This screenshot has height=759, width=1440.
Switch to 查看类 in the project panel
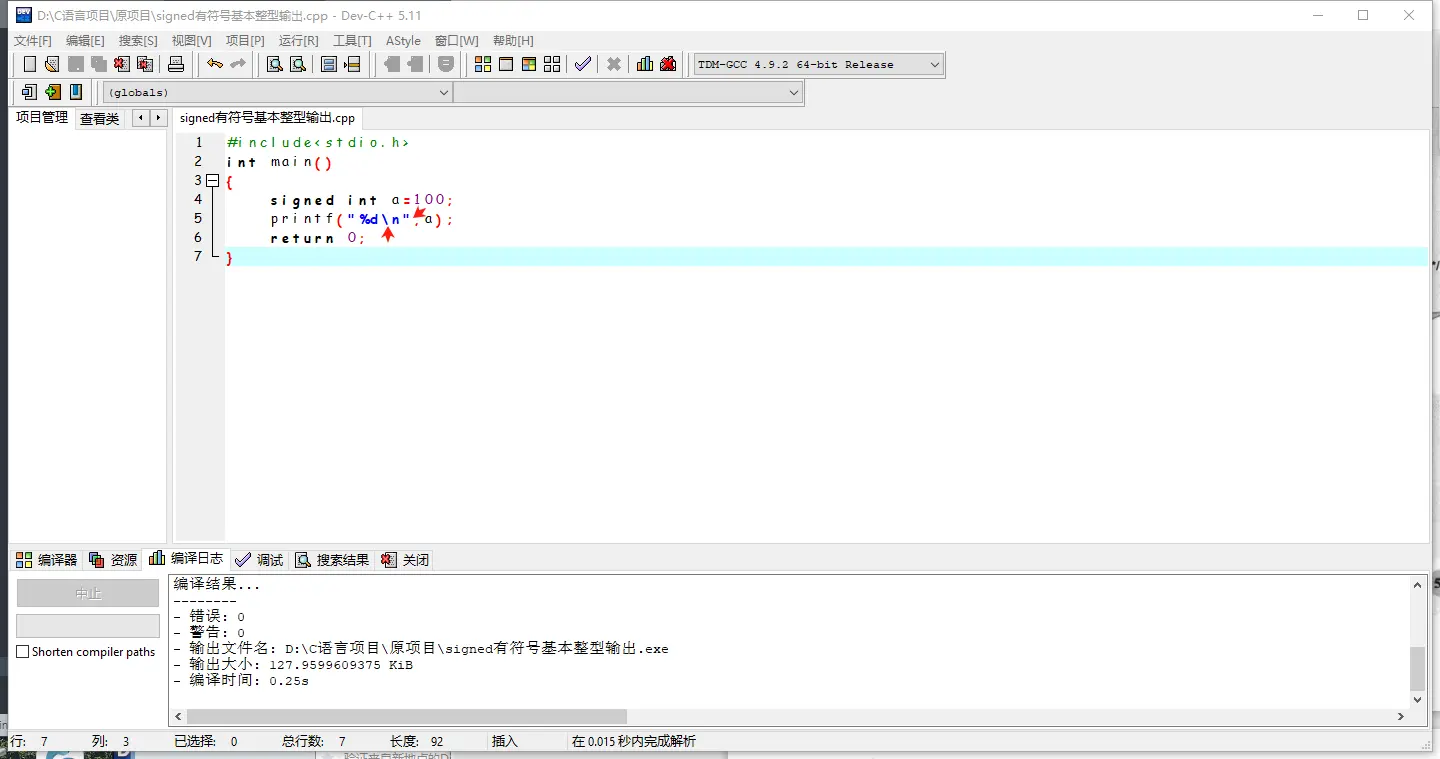[x=99, y=117]
